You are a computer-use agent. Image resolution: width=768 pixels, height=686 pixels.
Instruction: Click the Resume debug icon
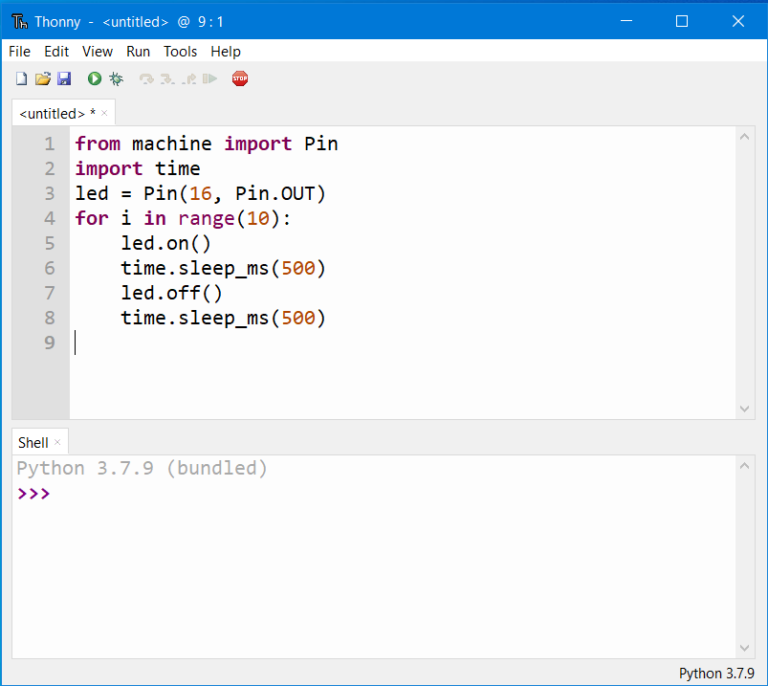coord(209,78)
